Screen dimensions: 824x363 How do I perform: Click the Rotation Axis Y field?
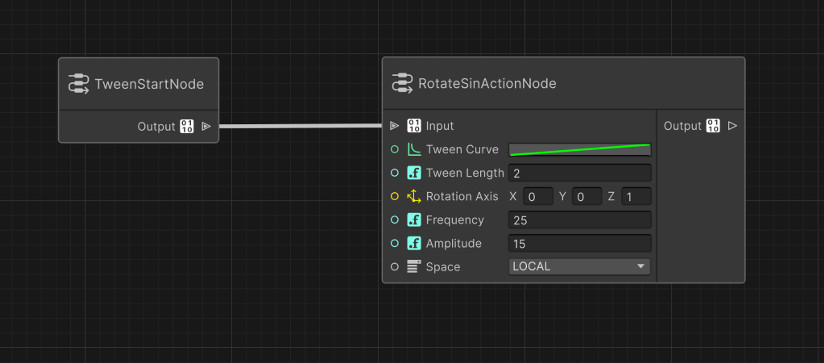click(586, 196)
